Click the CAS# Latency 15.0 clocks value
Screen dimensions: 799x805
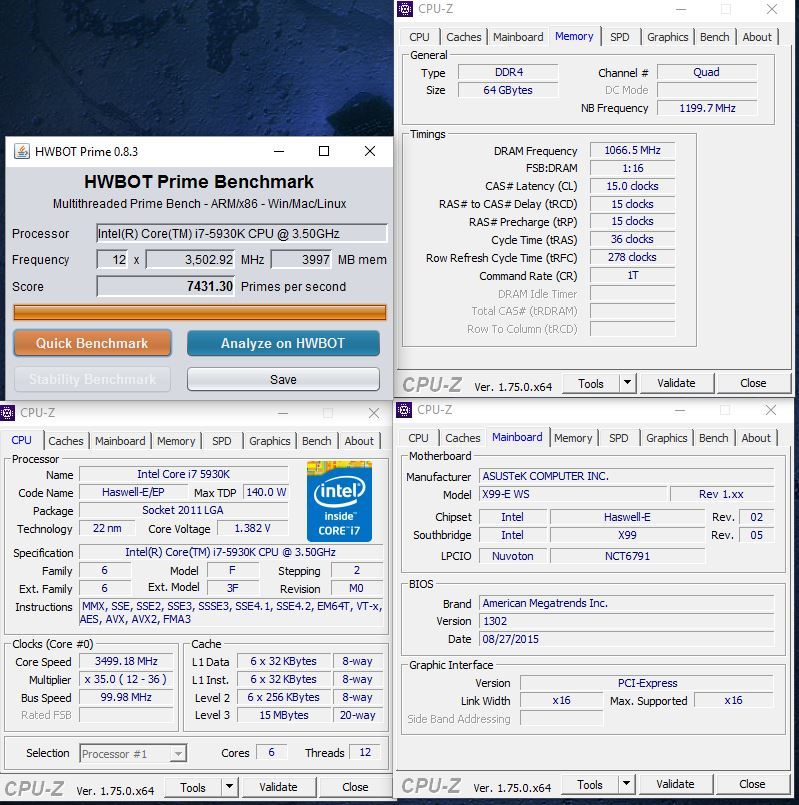(x=632, y=186)
